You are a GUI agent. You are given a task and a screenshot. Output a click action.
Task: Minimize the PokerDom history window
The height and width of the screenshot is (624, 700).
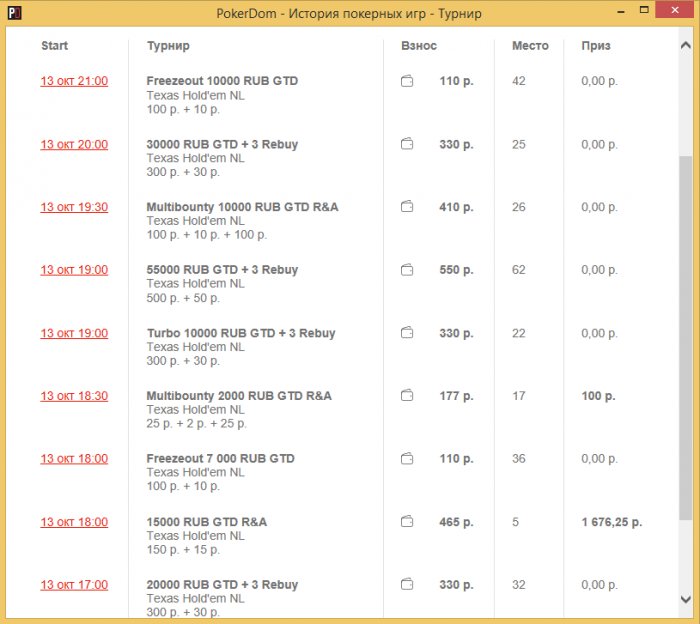click(x=621, y=11)
